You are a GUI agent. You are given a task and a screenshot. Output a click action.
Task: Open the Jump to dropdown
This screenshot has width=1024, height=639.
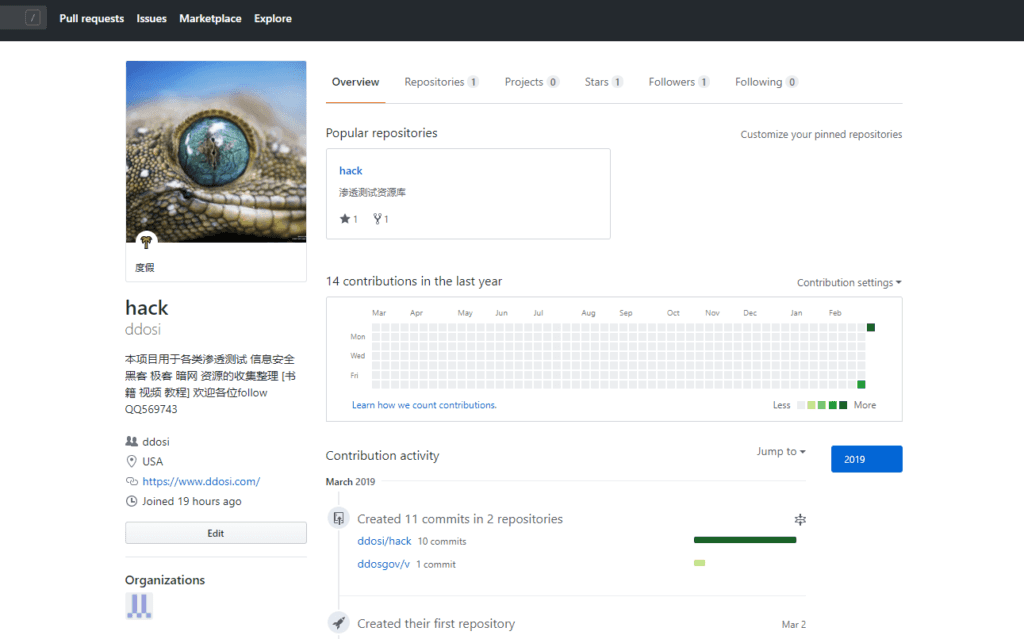click(780, 452)
